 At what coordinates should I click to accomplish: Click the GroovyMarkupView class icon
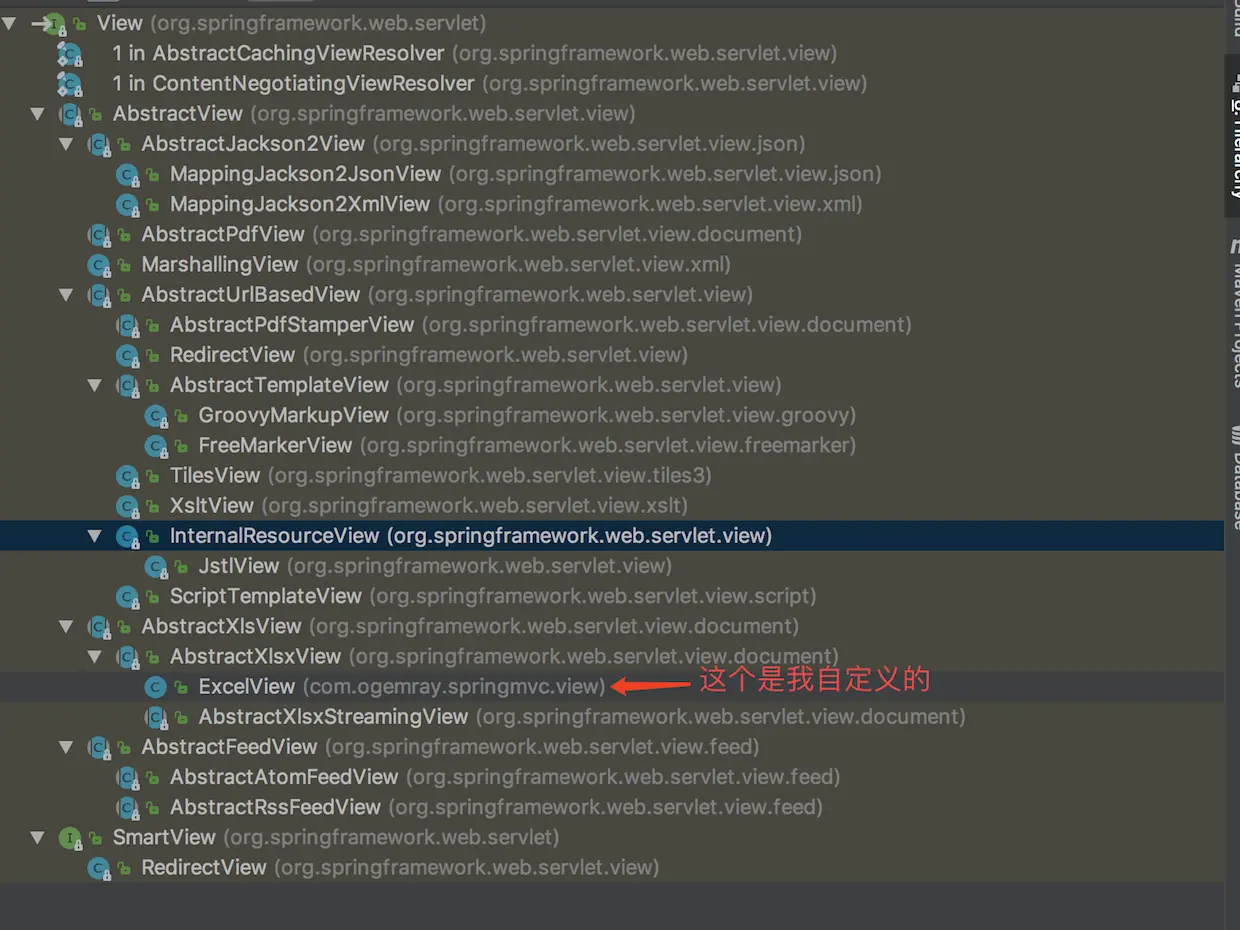point(155,416)
